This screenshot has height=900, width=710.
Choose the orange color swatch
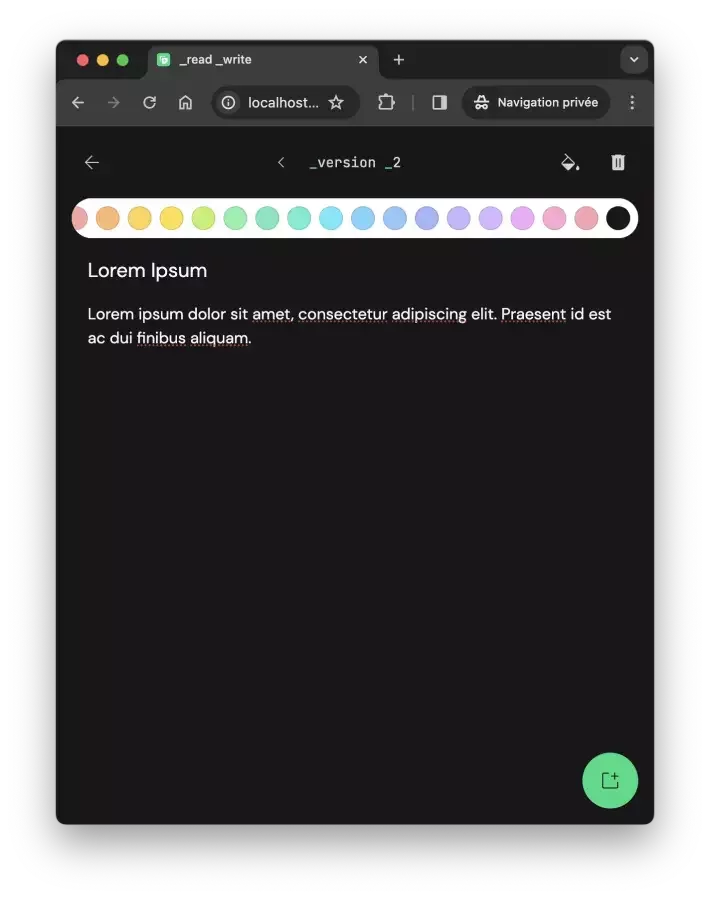click(107, 218)
